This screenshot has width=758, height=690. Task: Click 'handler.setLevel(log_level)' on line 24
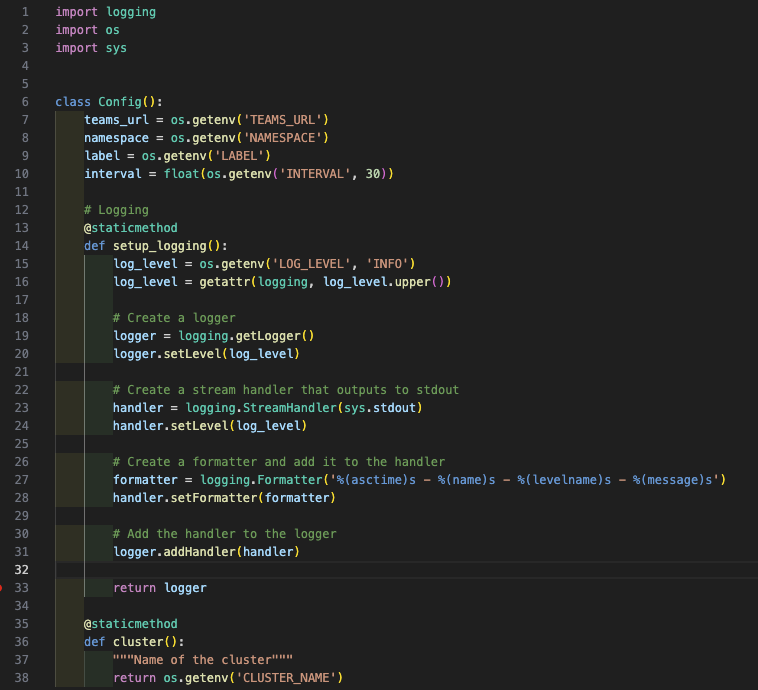pyautogui.click(x=210, y=426)
